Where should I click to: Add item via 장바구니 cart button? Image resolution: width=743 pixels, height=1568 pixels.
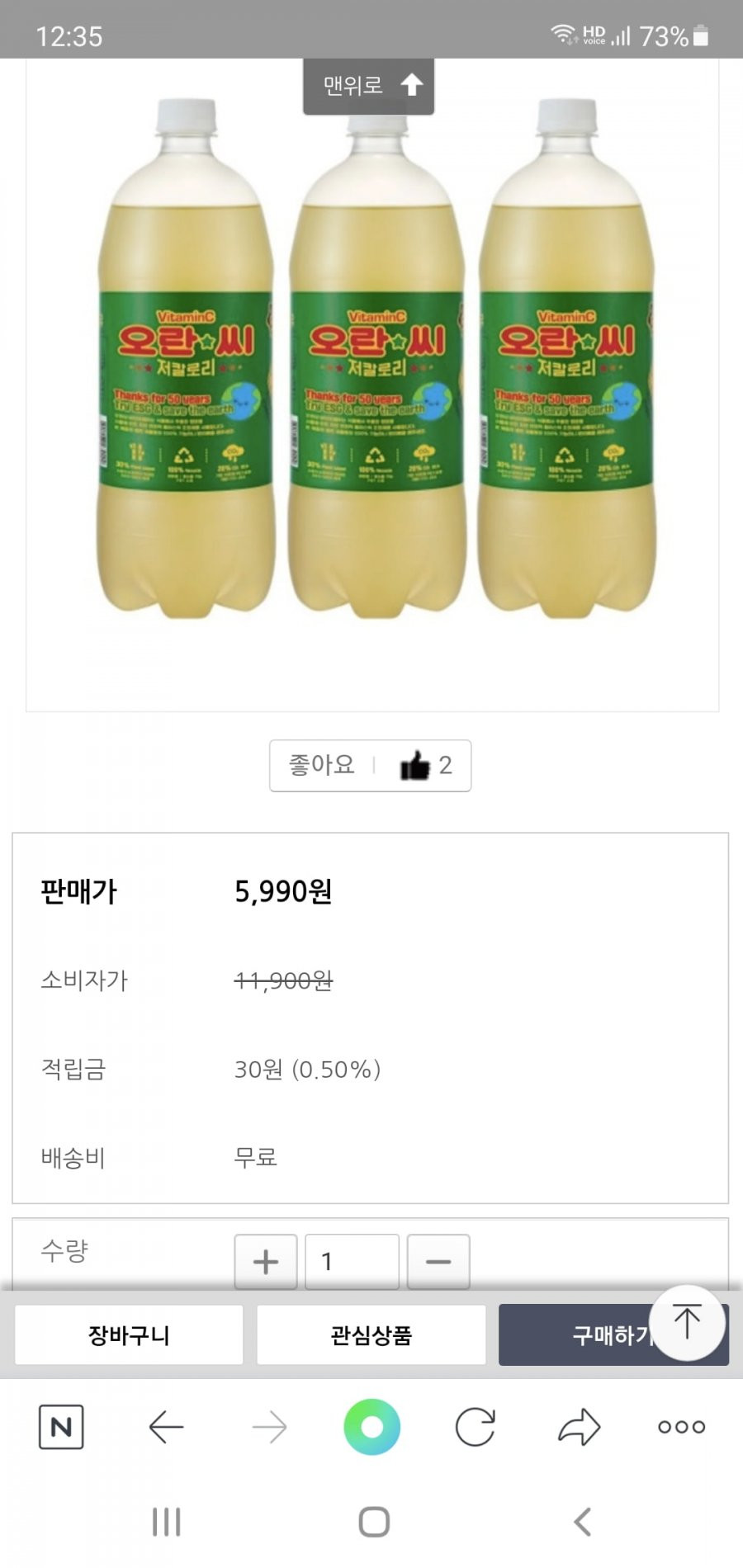pos(129,1334)
